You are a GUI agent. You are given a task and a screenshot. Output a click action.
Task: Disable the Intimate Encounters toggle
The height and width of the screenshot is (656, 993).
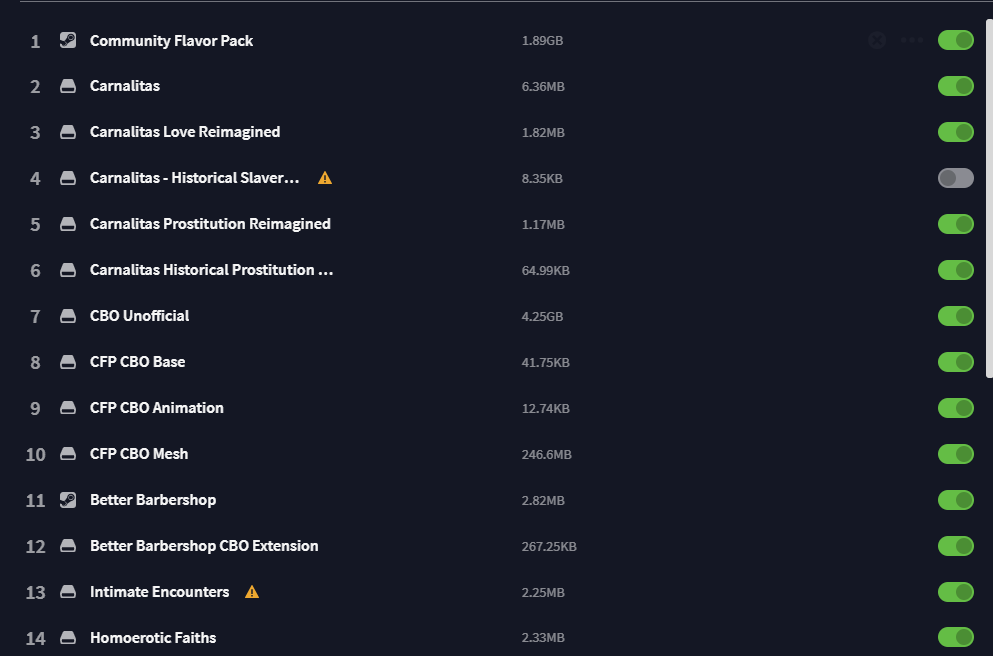(x=956, y=592)
